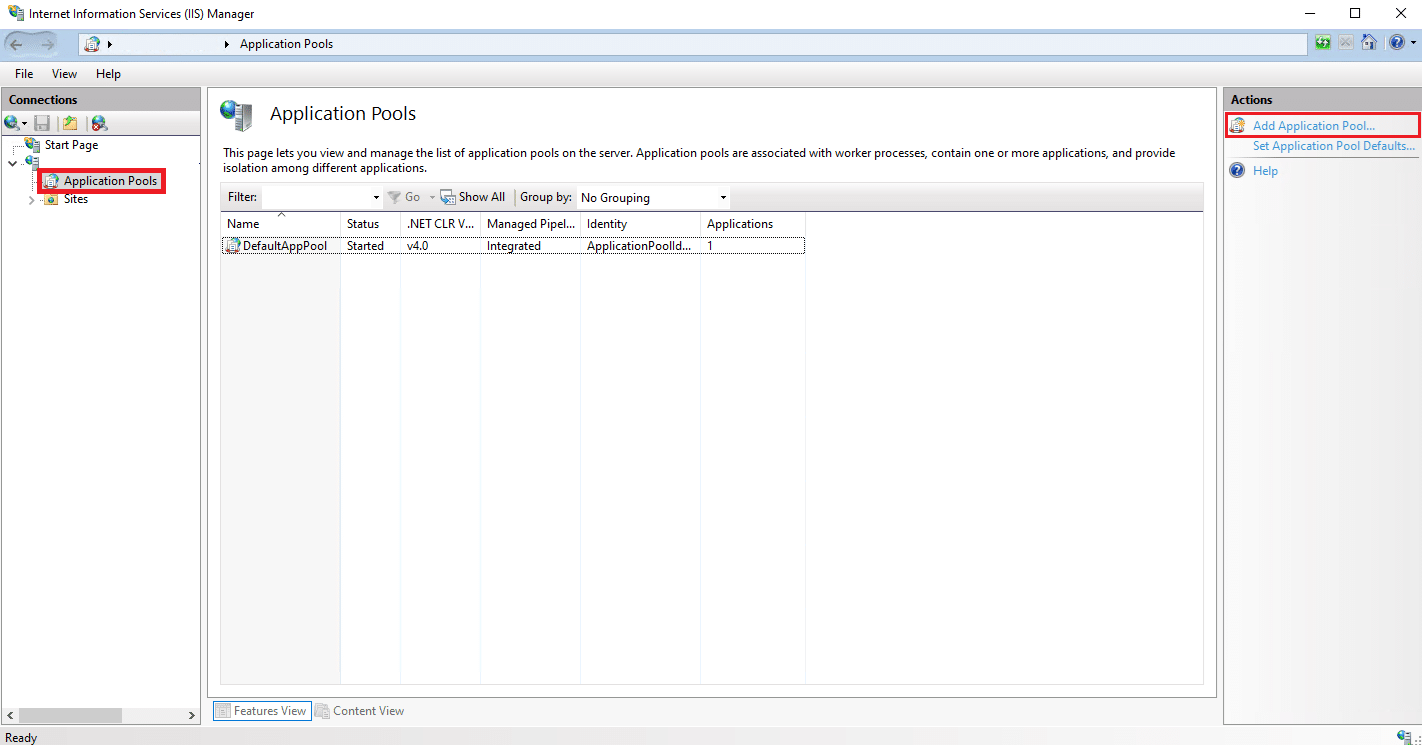1422x745 pixels.
Task: Collapse the server node in Connections tree
Action: 12,163
